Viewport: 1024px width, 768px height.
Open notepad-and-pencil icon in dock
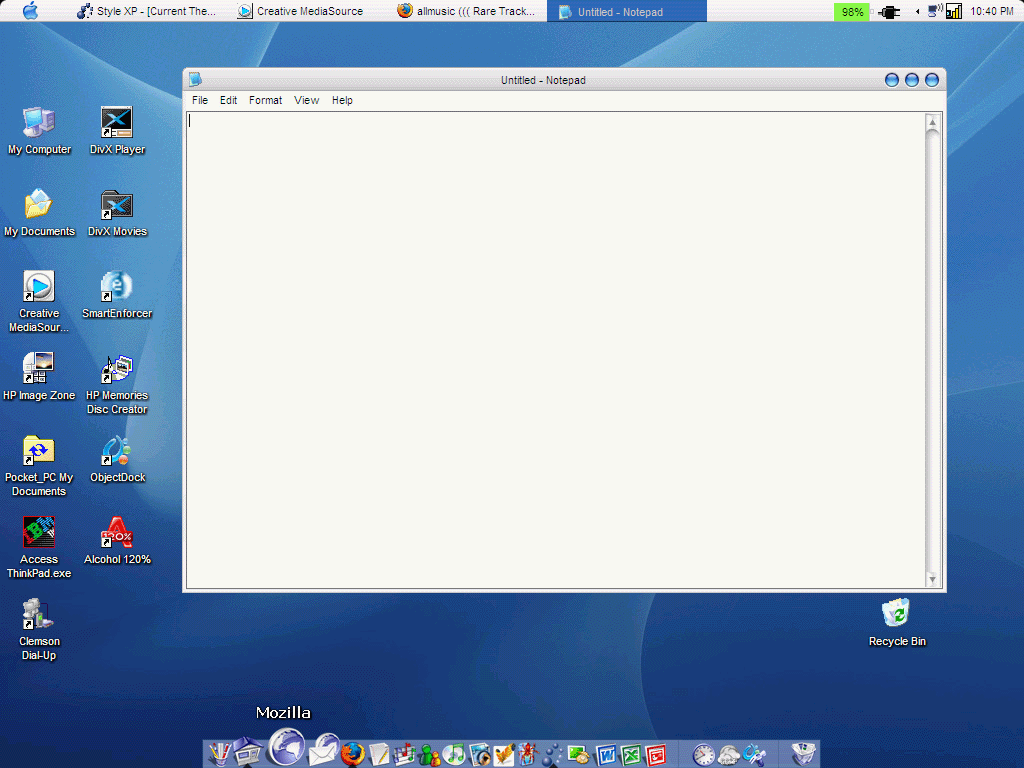pyautogui.click(x=379, y=754)
